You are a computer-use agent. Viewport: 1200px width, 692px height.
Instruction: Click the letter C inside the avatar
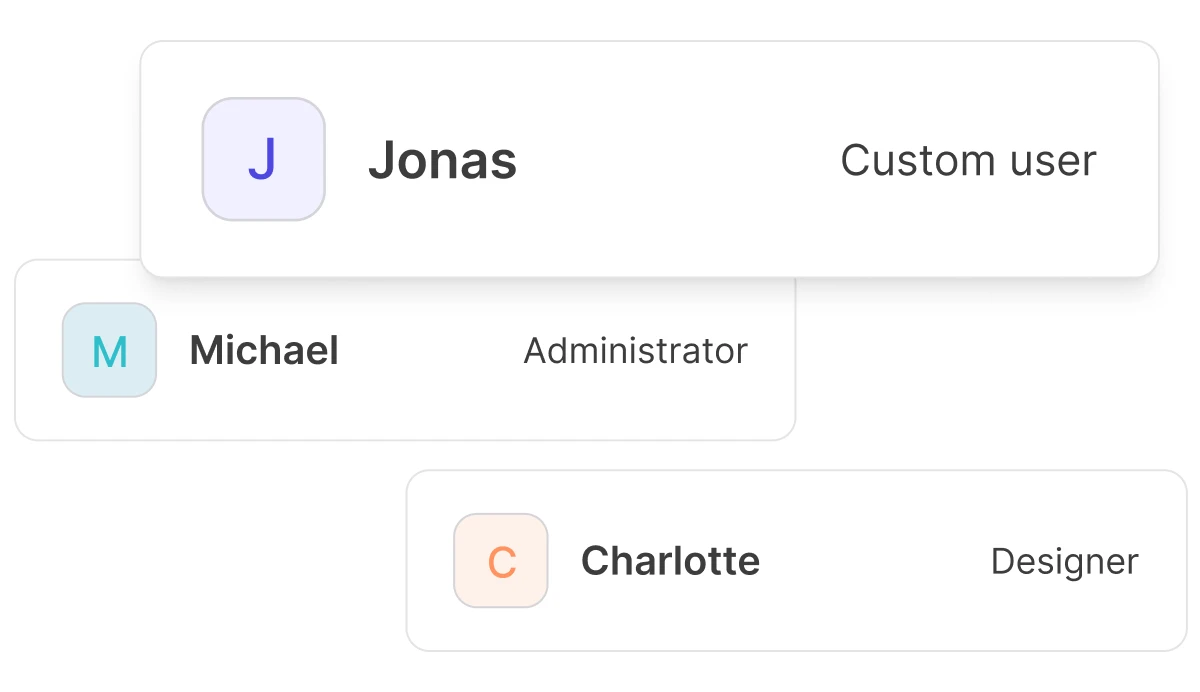coord(501,563)
